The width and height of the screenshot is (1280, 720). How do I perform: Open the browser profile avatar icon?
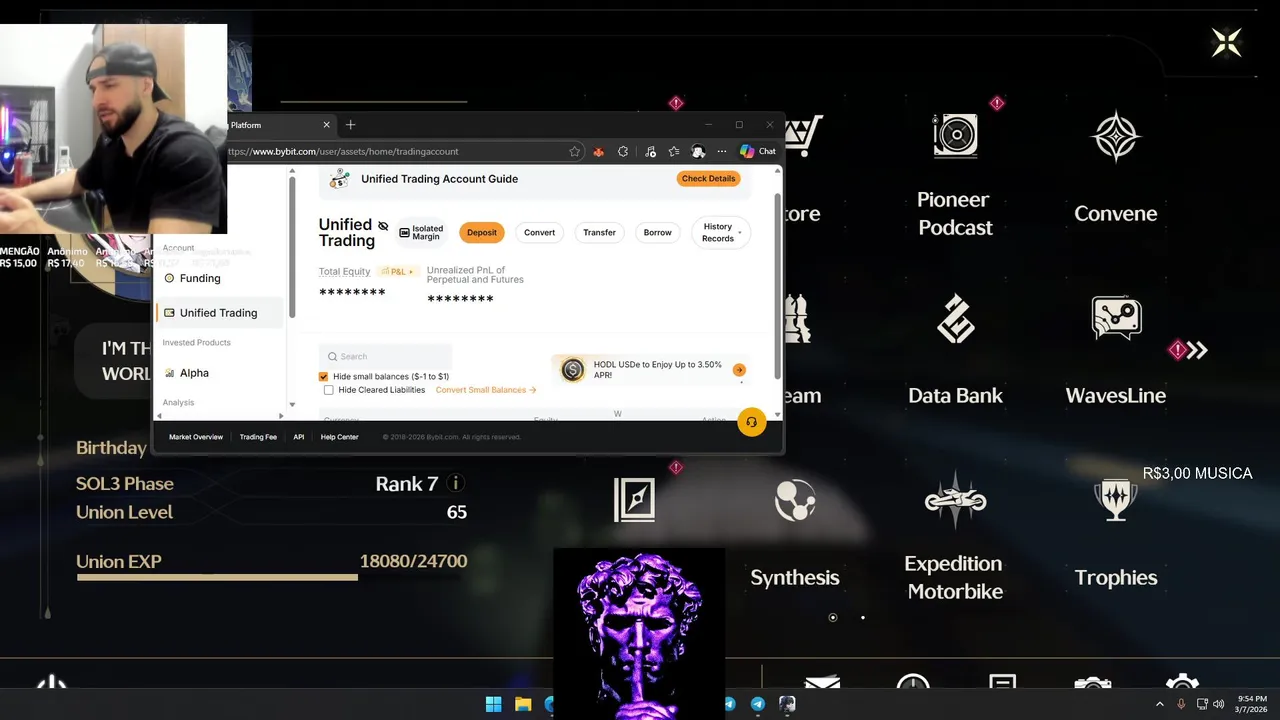tap(698, 151)
